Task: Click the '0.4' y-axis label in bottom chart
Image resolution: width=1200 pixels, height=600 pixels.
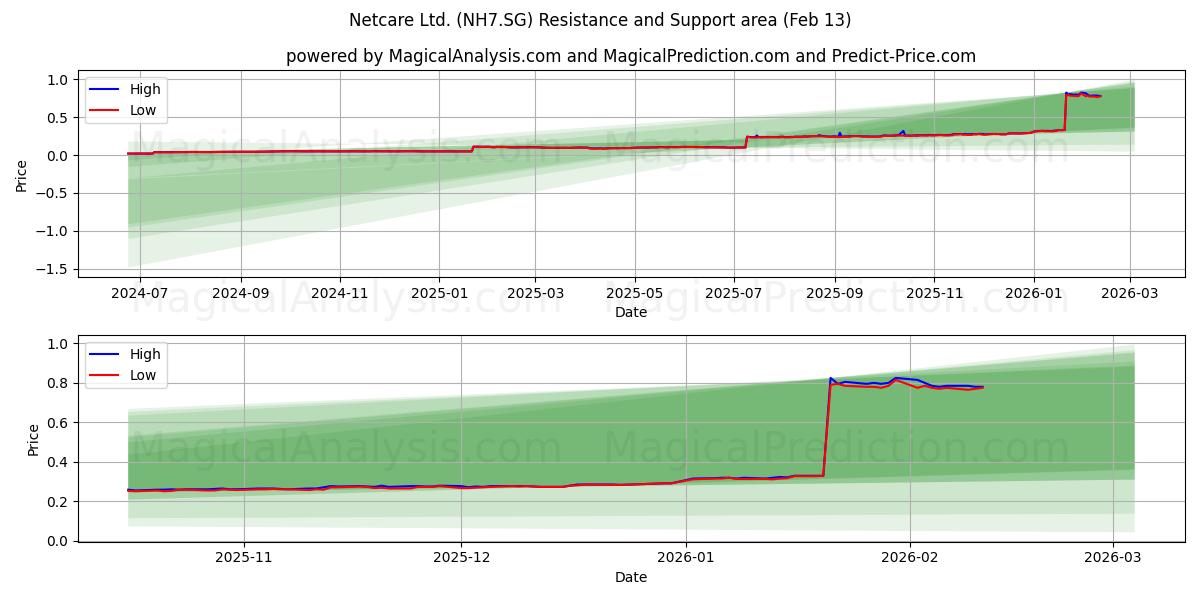Action: pyautogui.click(x=57, y=462)
